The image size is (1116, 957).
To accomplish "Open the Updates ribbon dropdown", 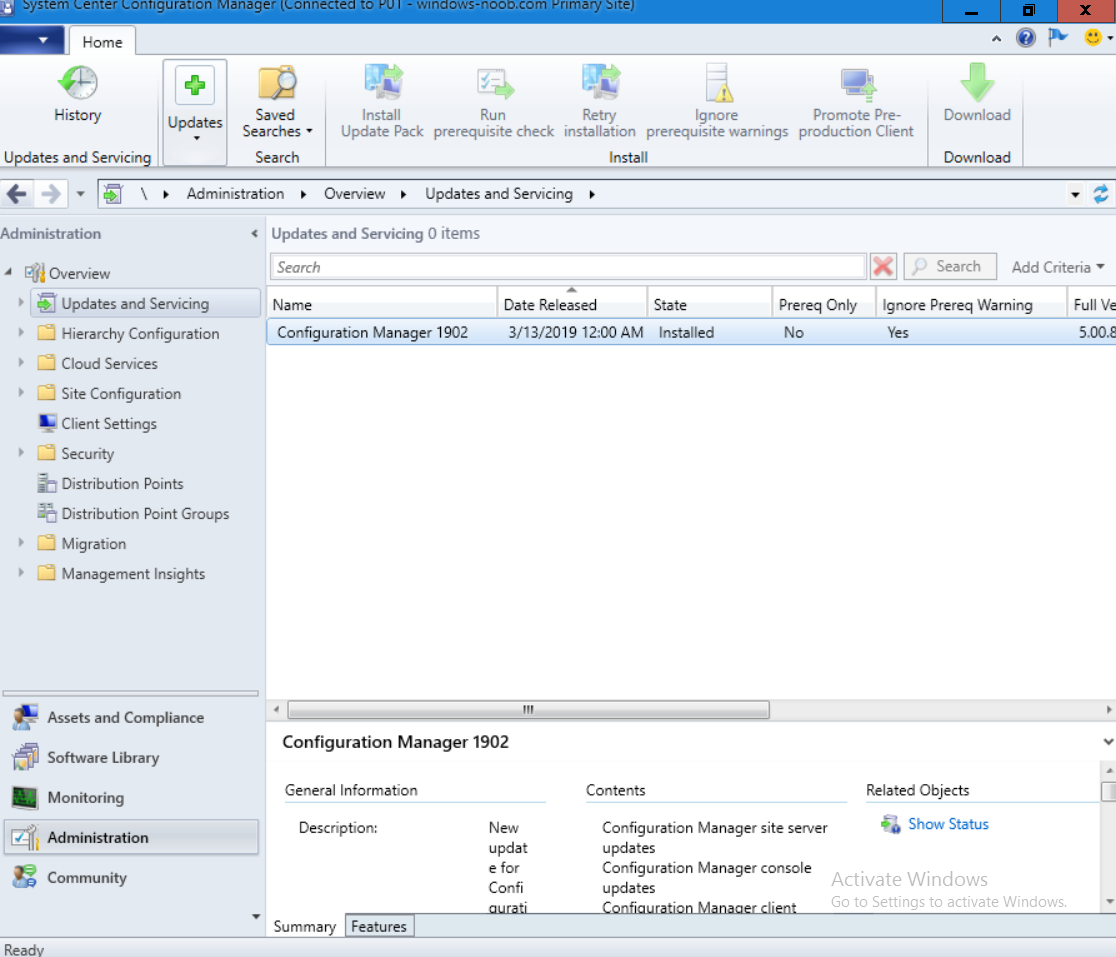I will (x=195, y=112).
